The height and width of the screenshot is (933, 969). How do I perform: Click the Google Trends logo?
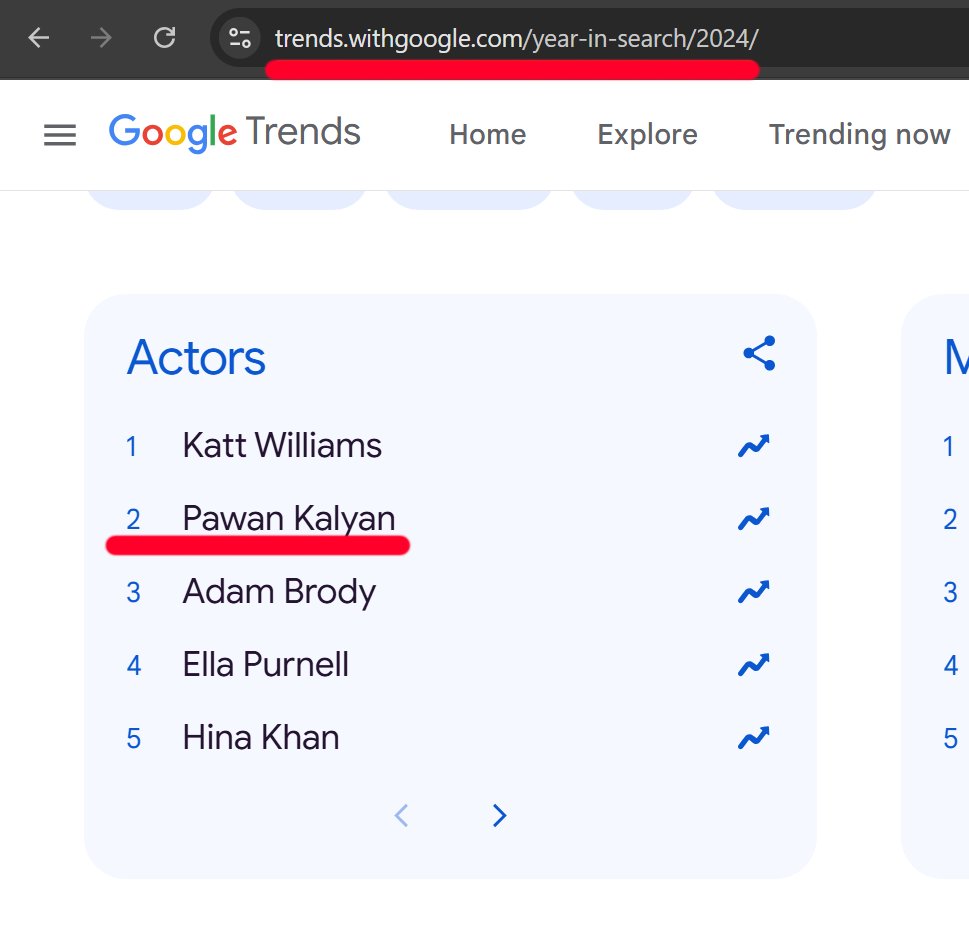point(235,133)
